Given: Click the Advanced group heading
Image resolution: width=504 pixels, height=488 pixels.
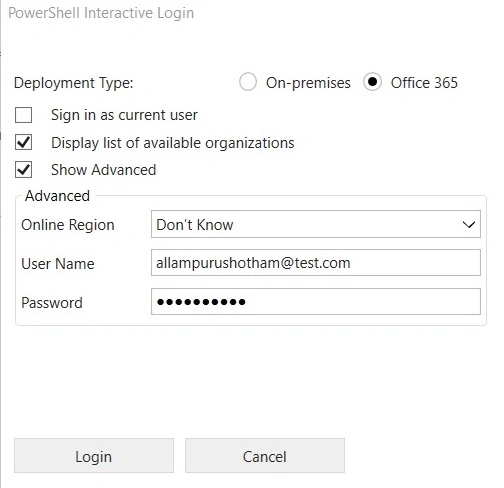Looking at the screenshot, I should 57,196.
